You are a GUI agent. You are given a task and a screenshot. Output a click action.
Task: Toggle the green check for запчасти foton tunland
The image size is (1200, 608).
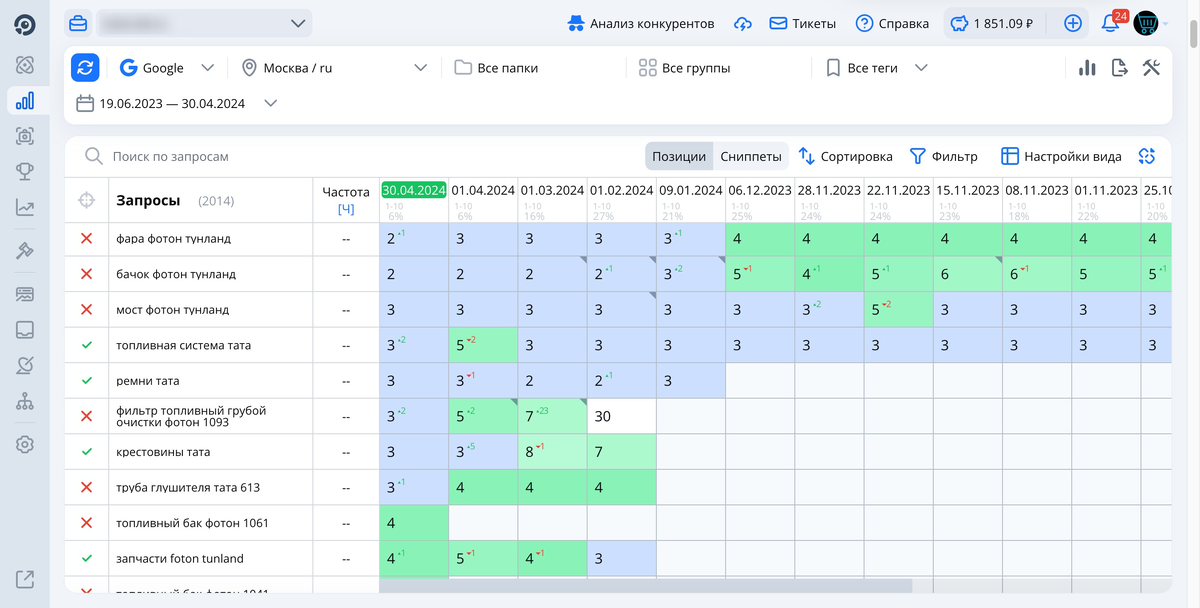(x=86, y=558)
